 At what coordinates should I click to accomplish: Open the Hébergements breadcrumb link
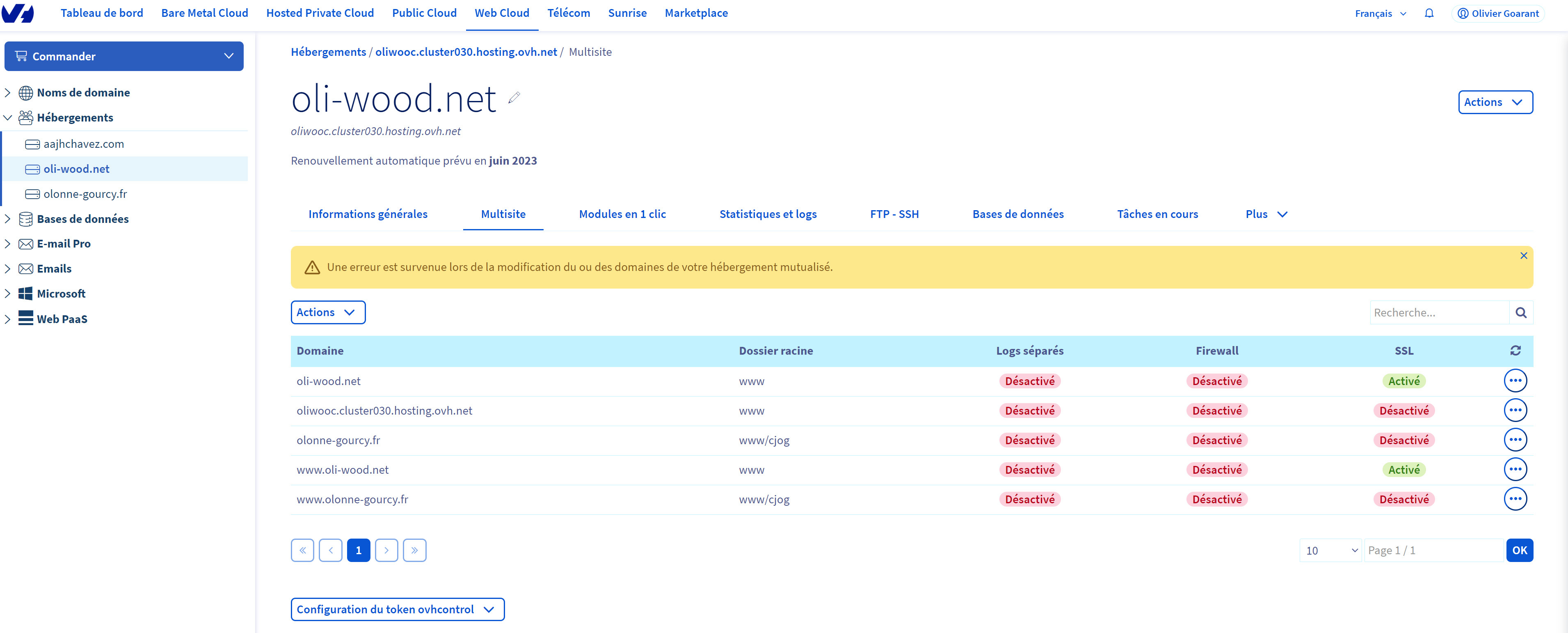(328, 52)
